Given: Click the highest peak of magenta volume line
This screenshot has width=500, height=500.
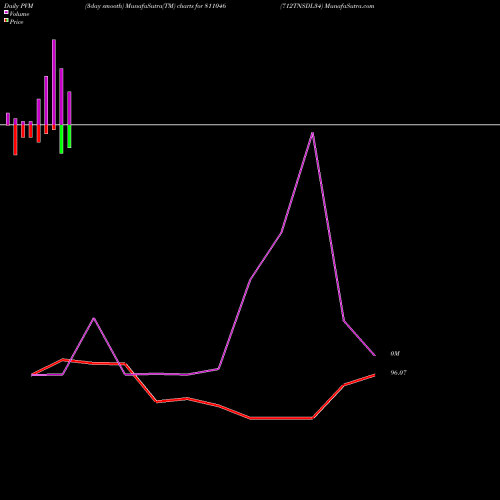Looking at the screenshot, I should coord(312,133).
